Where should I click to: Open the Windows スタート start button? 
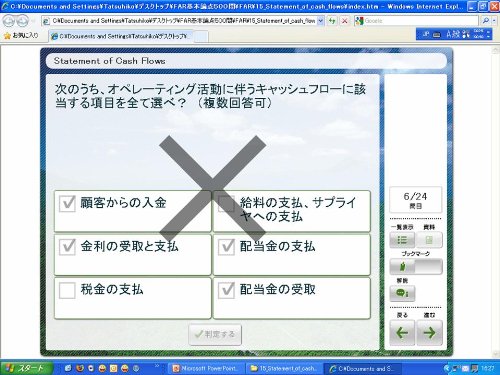pos(26,368)
